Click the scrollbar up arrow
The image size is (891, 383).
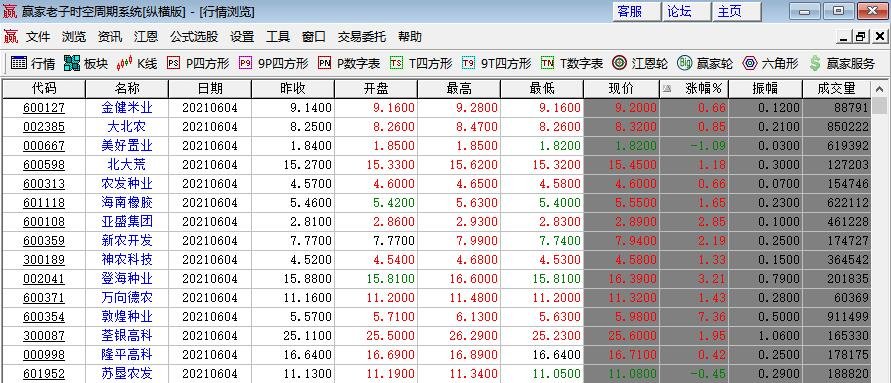[x=879, y=89]
